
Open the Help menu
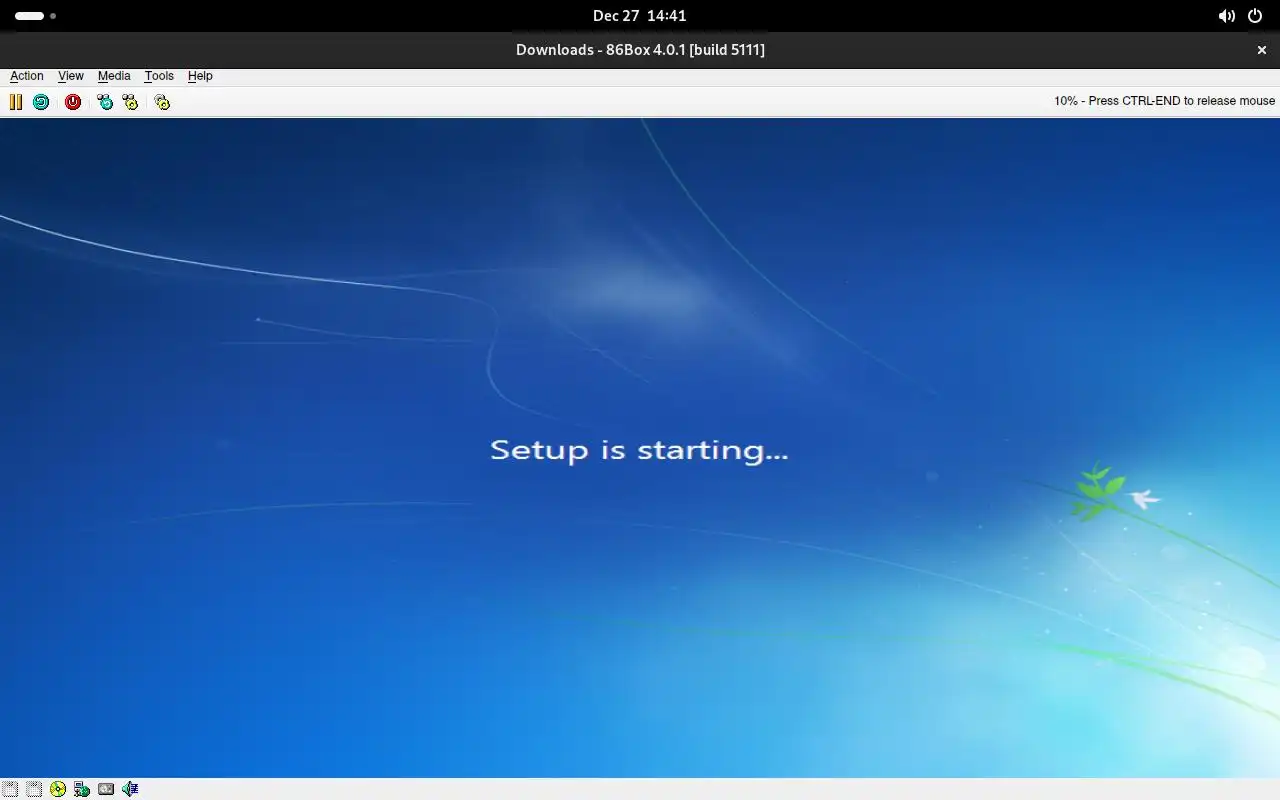pos(200,76)
